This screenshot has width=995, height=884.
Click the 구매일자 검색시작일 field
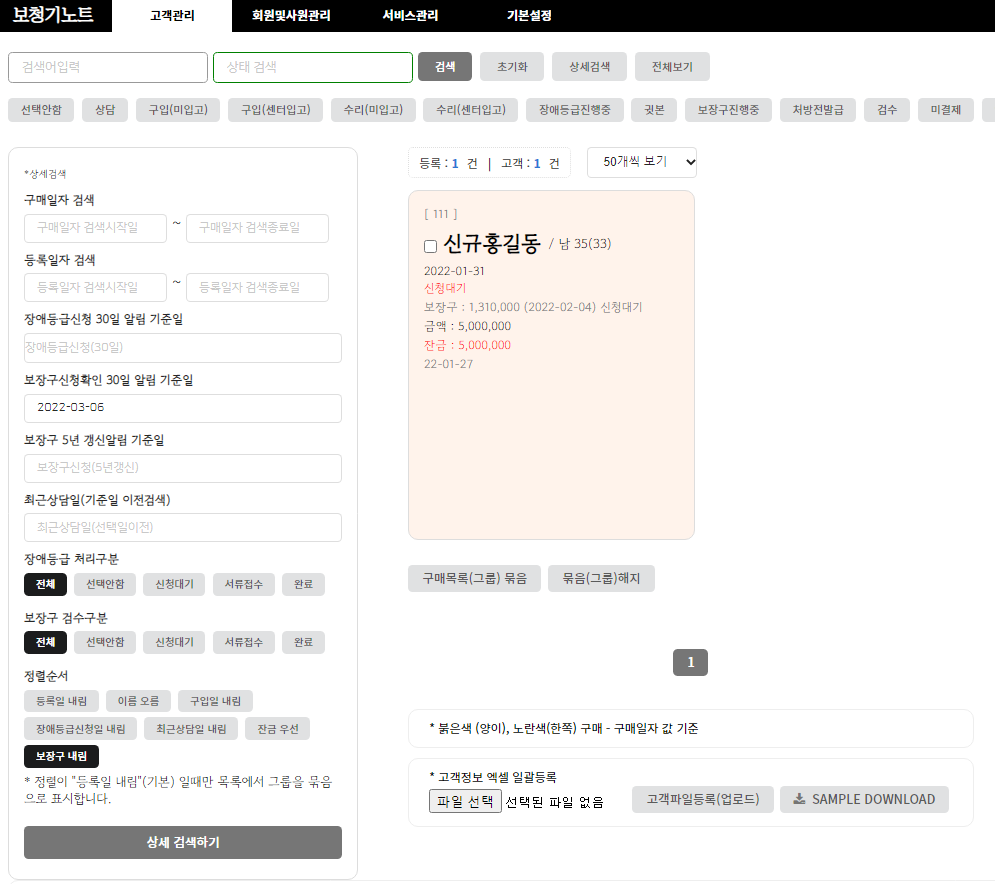pos(95,228)
